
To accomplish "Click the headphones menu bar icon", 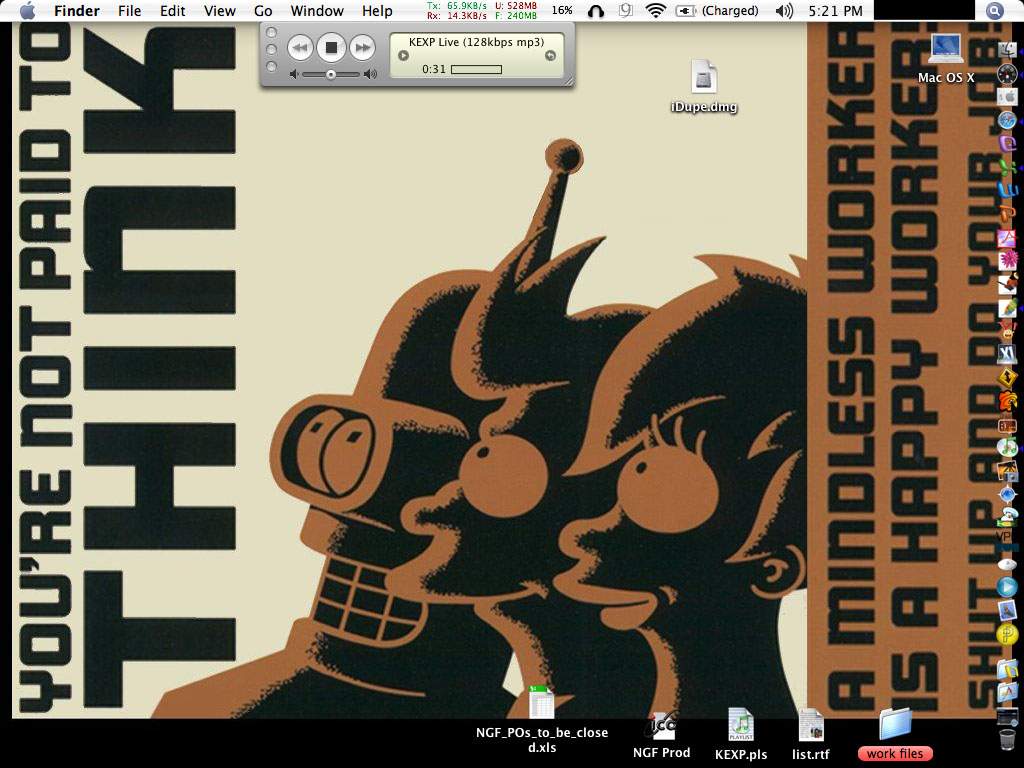I will coord(596,11).
